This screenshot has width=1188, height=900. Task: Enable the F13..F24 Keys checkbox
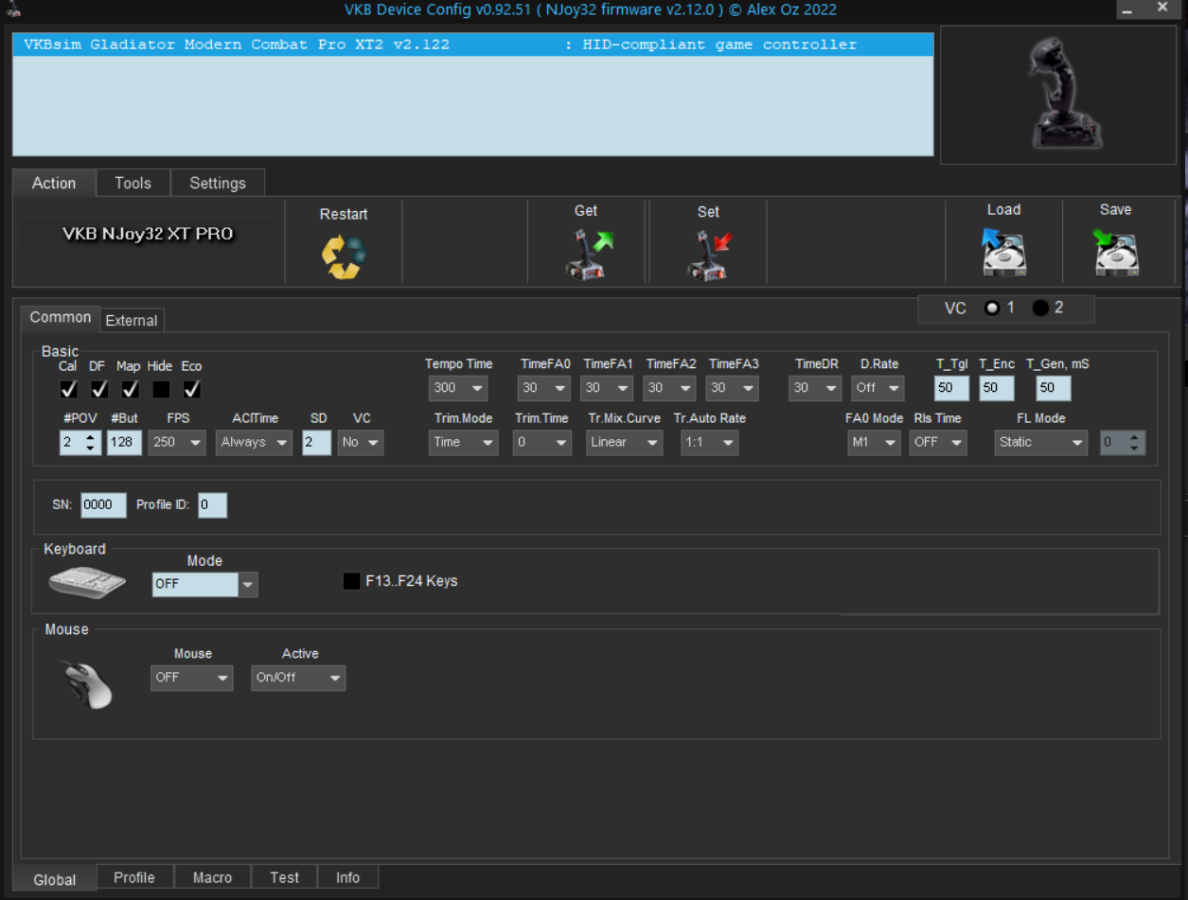coord(352,581)
